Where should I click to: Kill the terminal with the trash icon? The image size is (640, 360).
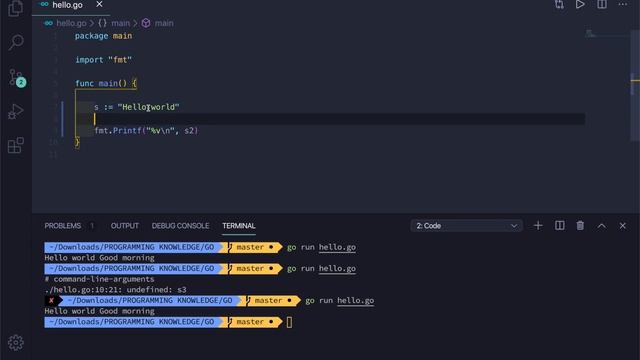(580, 226)
